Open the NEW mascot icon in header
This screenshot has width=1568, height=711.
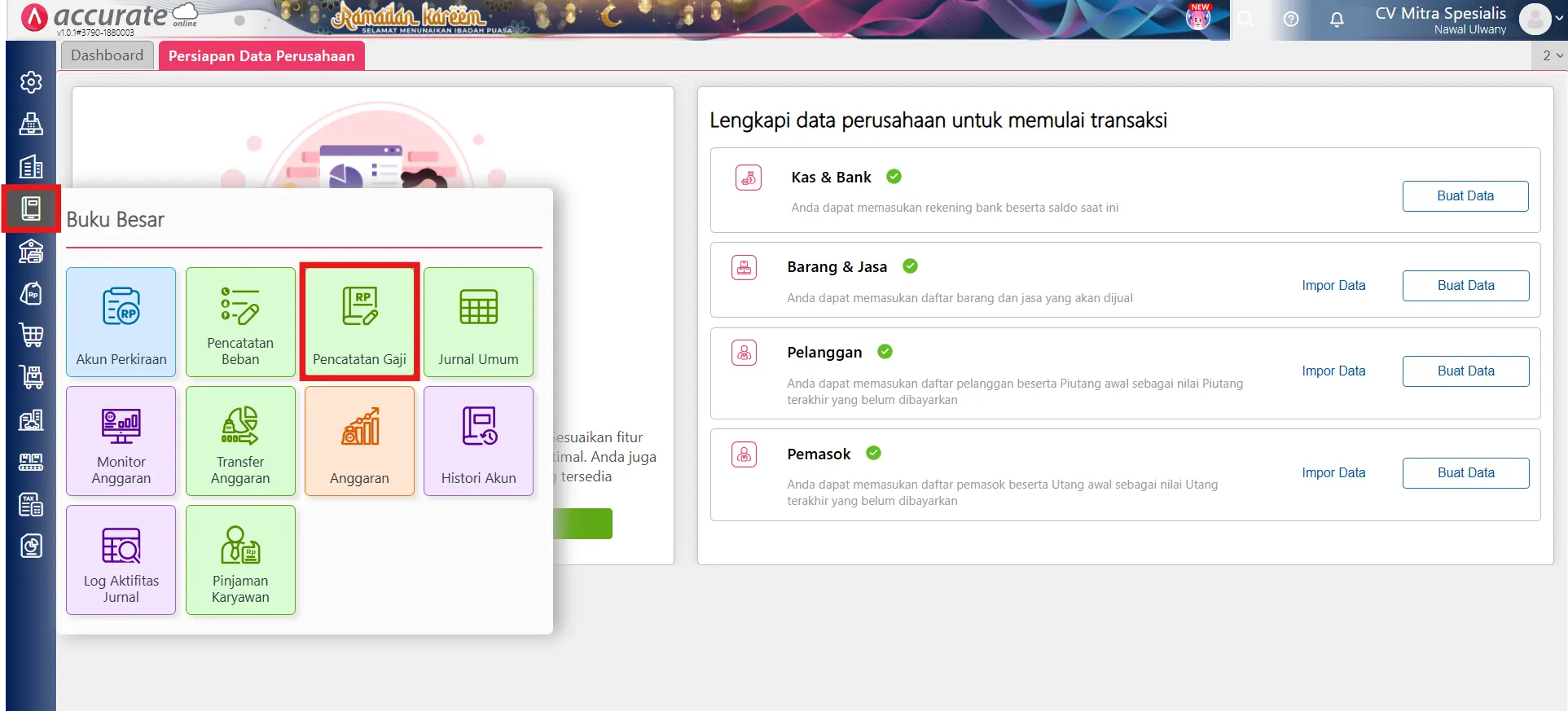pos(1198,16)
